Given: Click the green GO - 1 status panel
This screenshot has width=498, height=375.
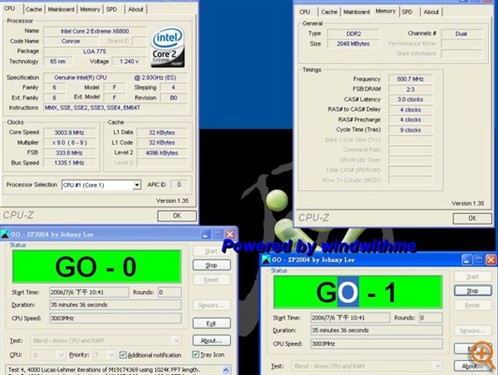Looking at the screenshot, I should point(358,292).
